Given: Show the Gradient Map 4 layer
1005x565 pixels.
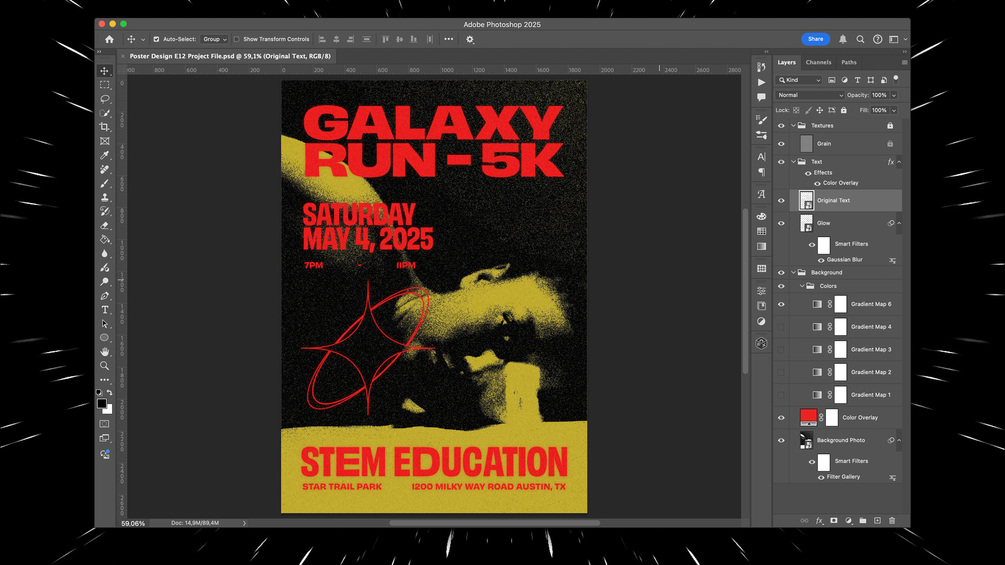Looking at the screenshot, I should (x=781, y=327).
